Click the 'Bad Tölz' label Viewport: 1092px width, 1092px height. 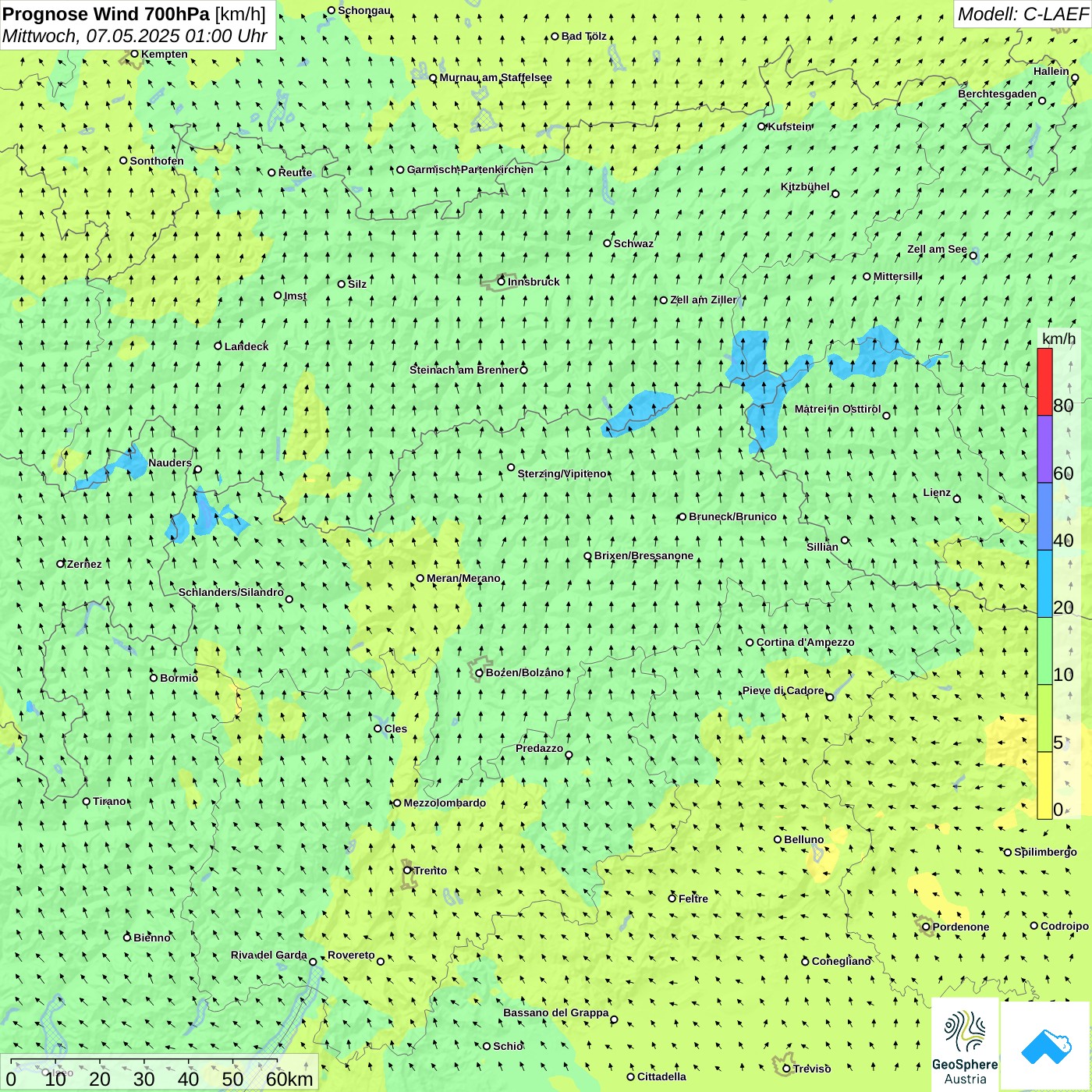click(584, 36)
